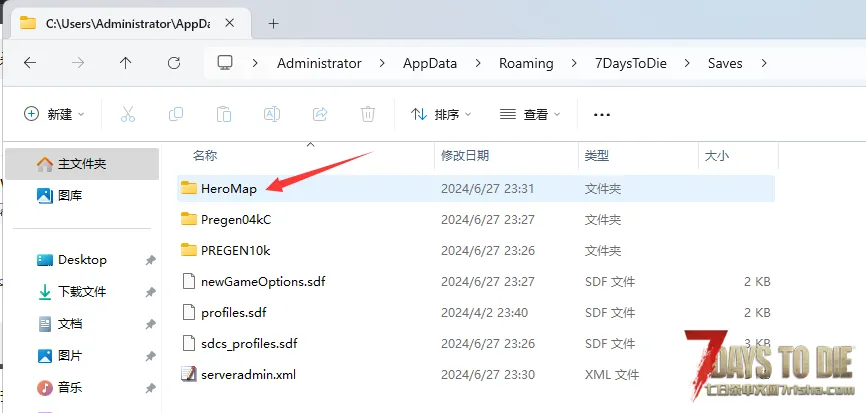The image size is (866, 413).
Task: Click the Copy icon in toolbar
Action: 176,114
